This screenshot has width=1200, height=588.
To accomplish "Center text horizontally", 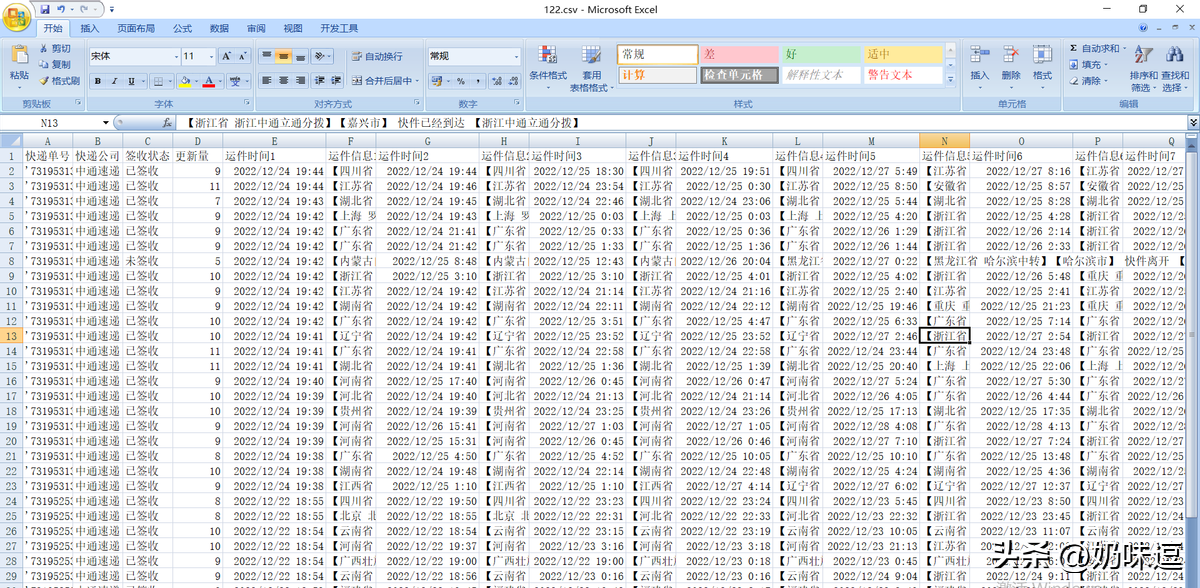I will click(x=283, y=81).
